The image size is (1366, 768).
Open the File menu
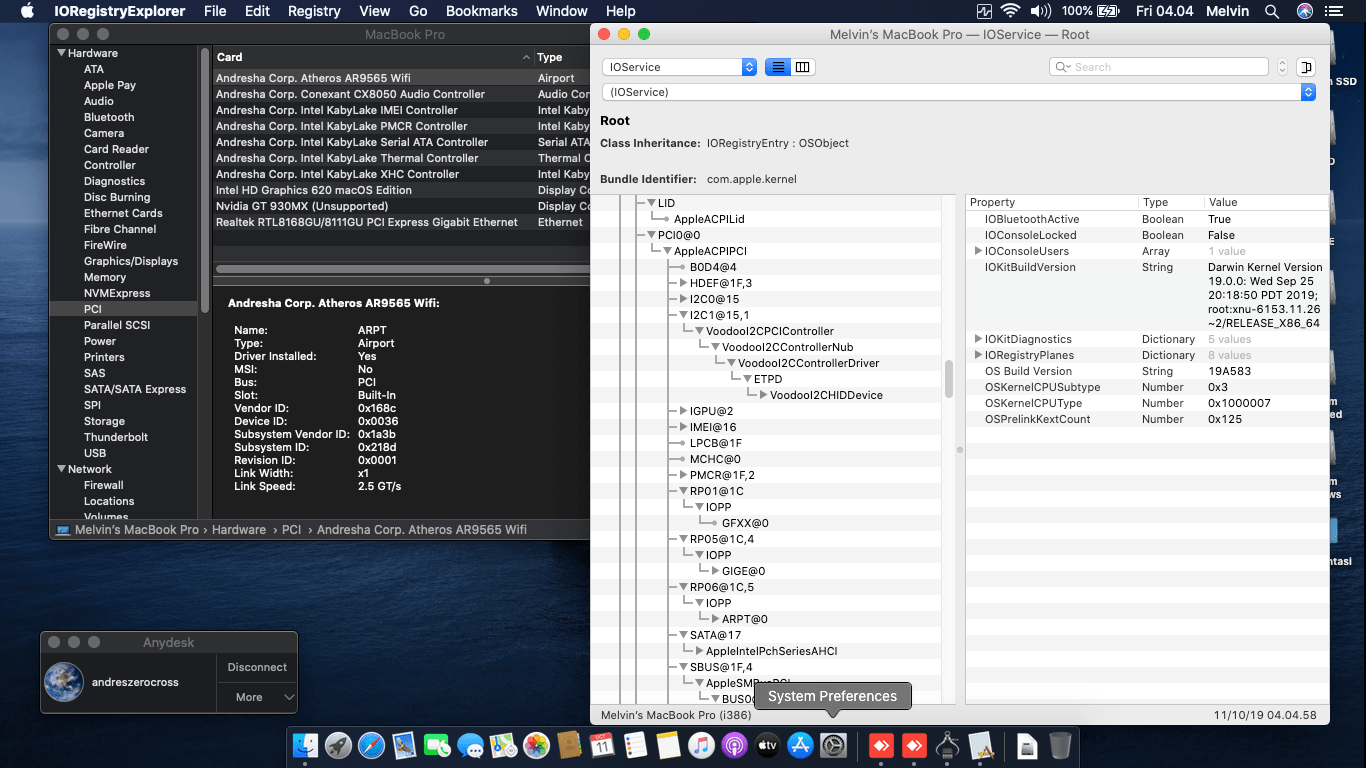(x=215, y=11)
